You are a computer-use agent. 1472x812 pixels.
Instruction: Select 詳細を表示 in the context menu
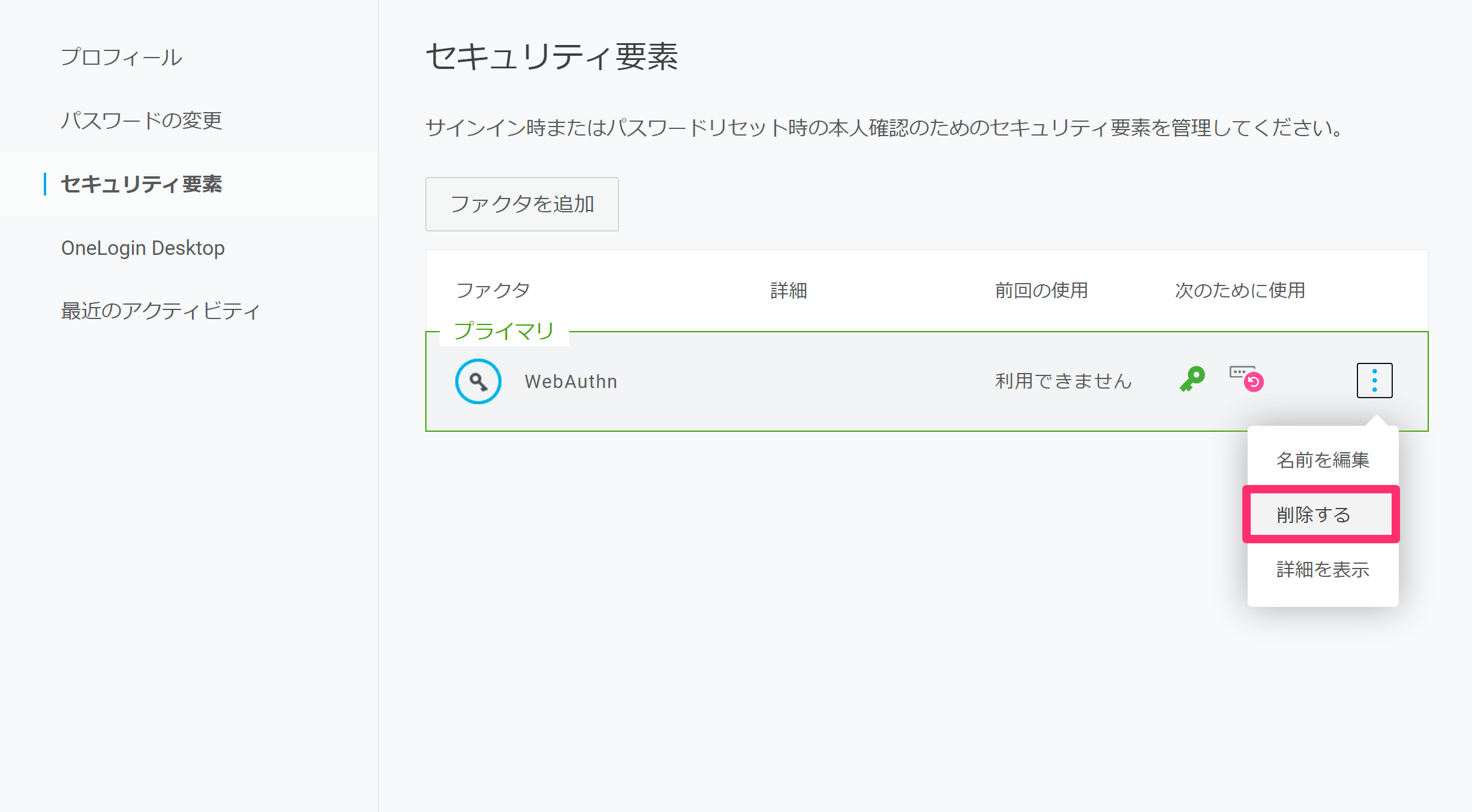coord(1323,569)
